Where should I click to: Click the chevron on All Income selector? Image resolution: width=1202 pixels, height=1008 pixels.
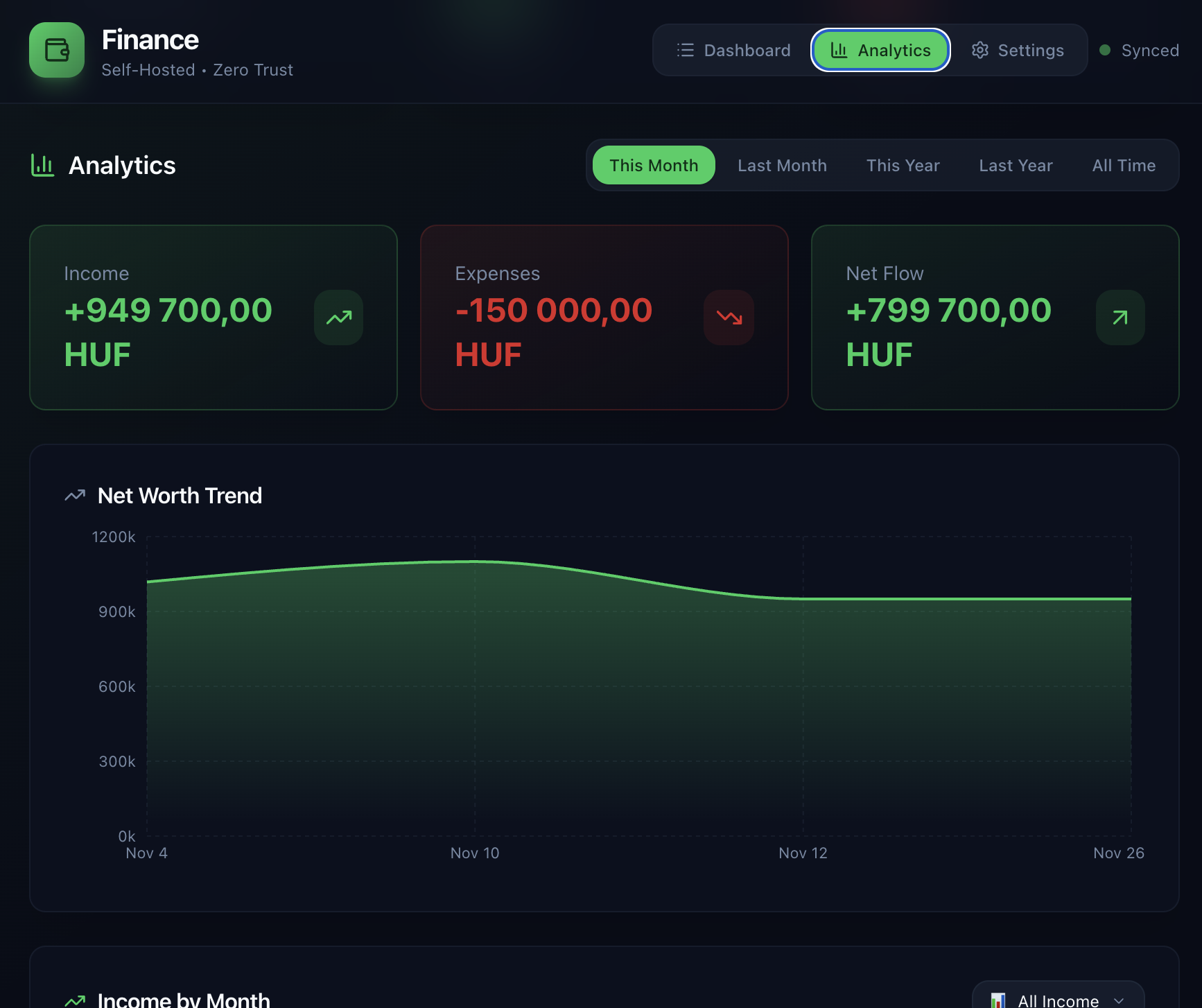(1118, 1000)
